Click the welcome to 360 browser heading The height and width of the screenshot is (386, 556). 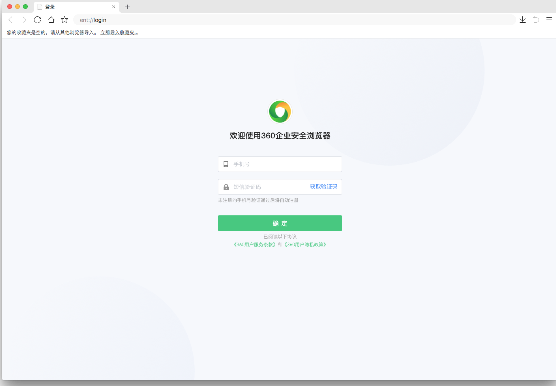point(280,135)
